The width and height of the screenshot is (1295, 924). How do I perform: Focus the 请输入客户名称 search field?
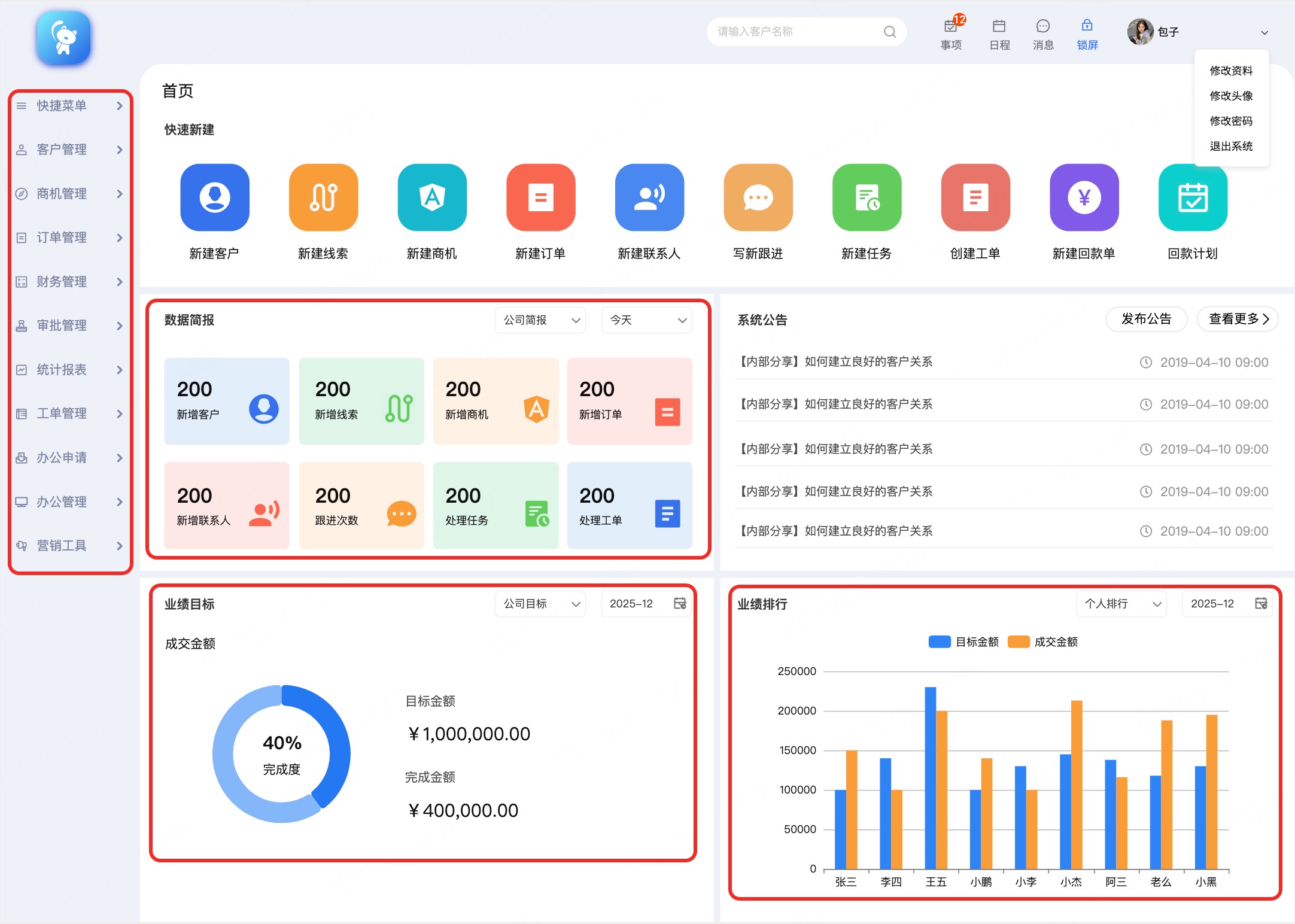coord(806,32)
